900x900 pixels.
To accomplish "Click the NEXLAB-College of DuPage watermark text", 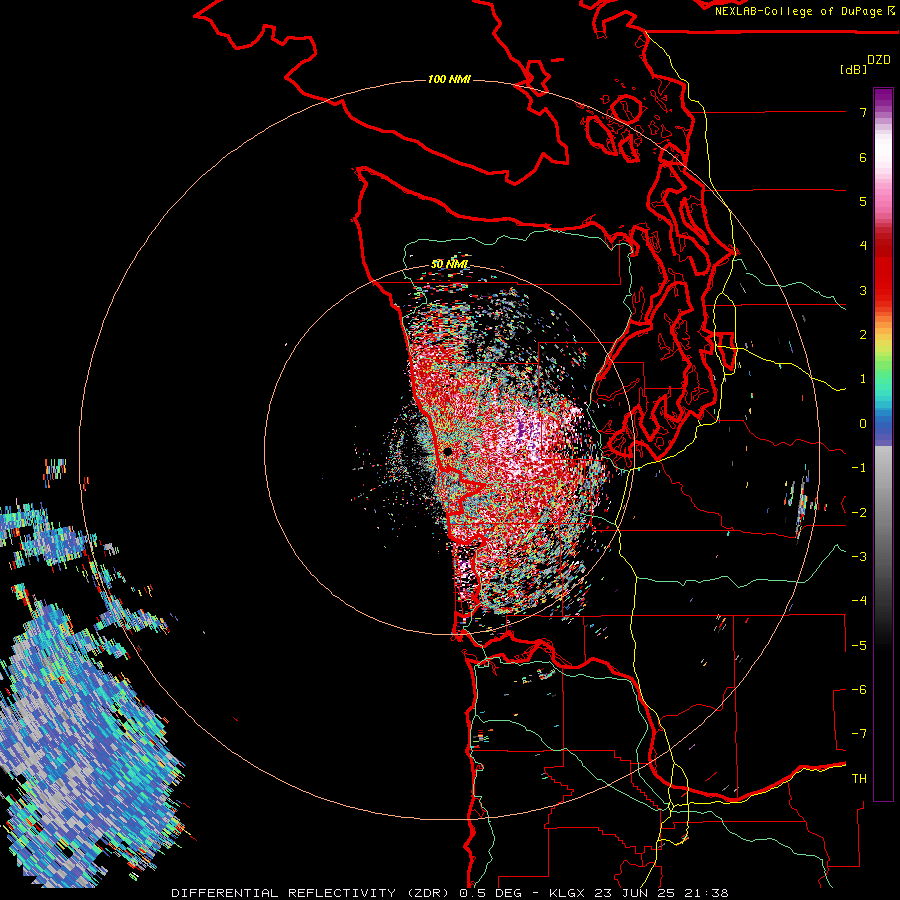I will pos(798,11).
